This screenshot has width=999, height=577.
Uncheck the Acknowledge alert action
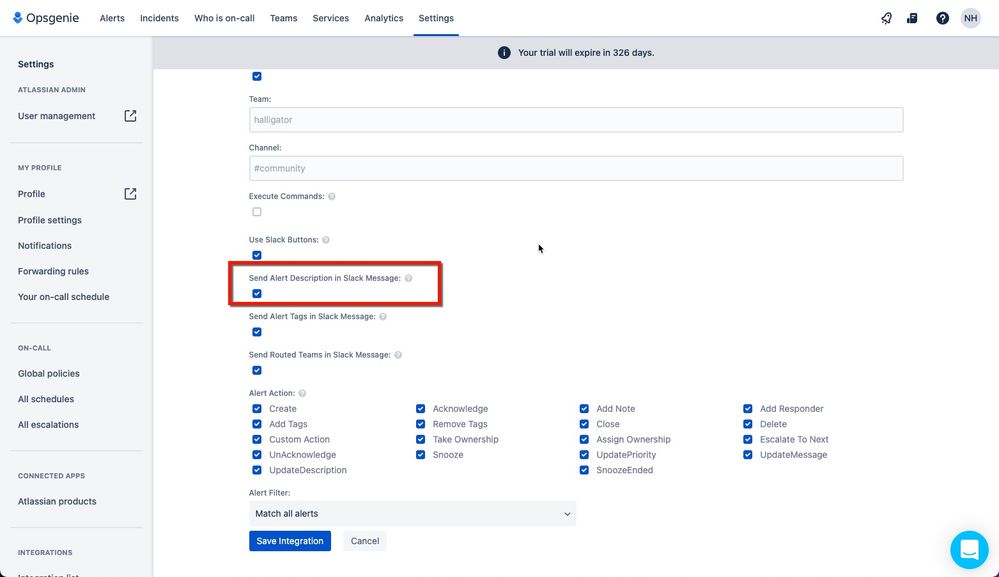click(x=420, y=409)
